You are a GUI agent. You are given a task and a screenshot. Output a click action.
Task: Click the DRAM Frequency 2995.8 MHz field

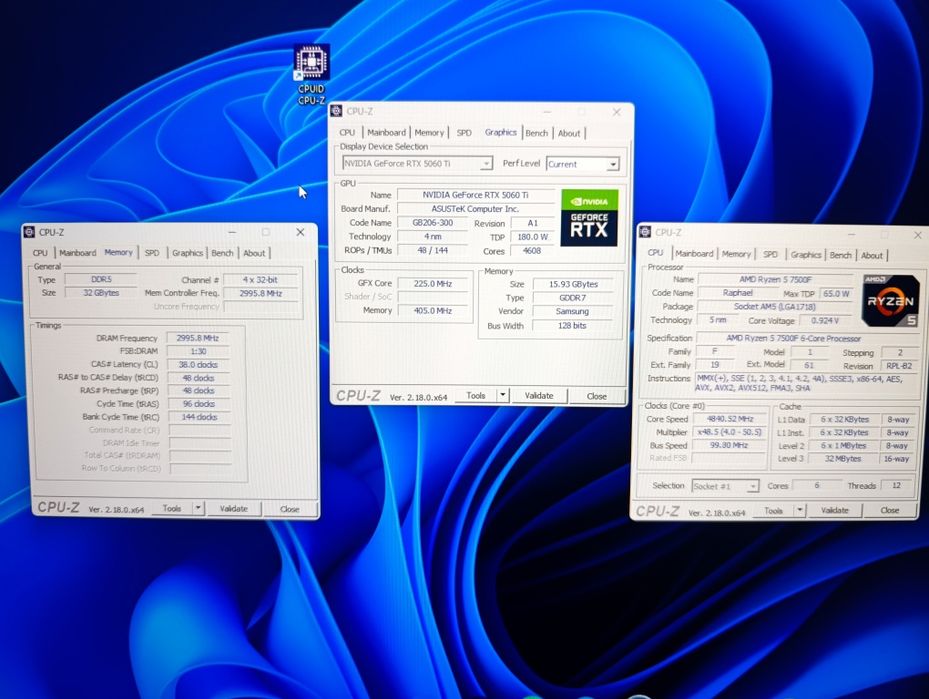(x=198, y=338)
